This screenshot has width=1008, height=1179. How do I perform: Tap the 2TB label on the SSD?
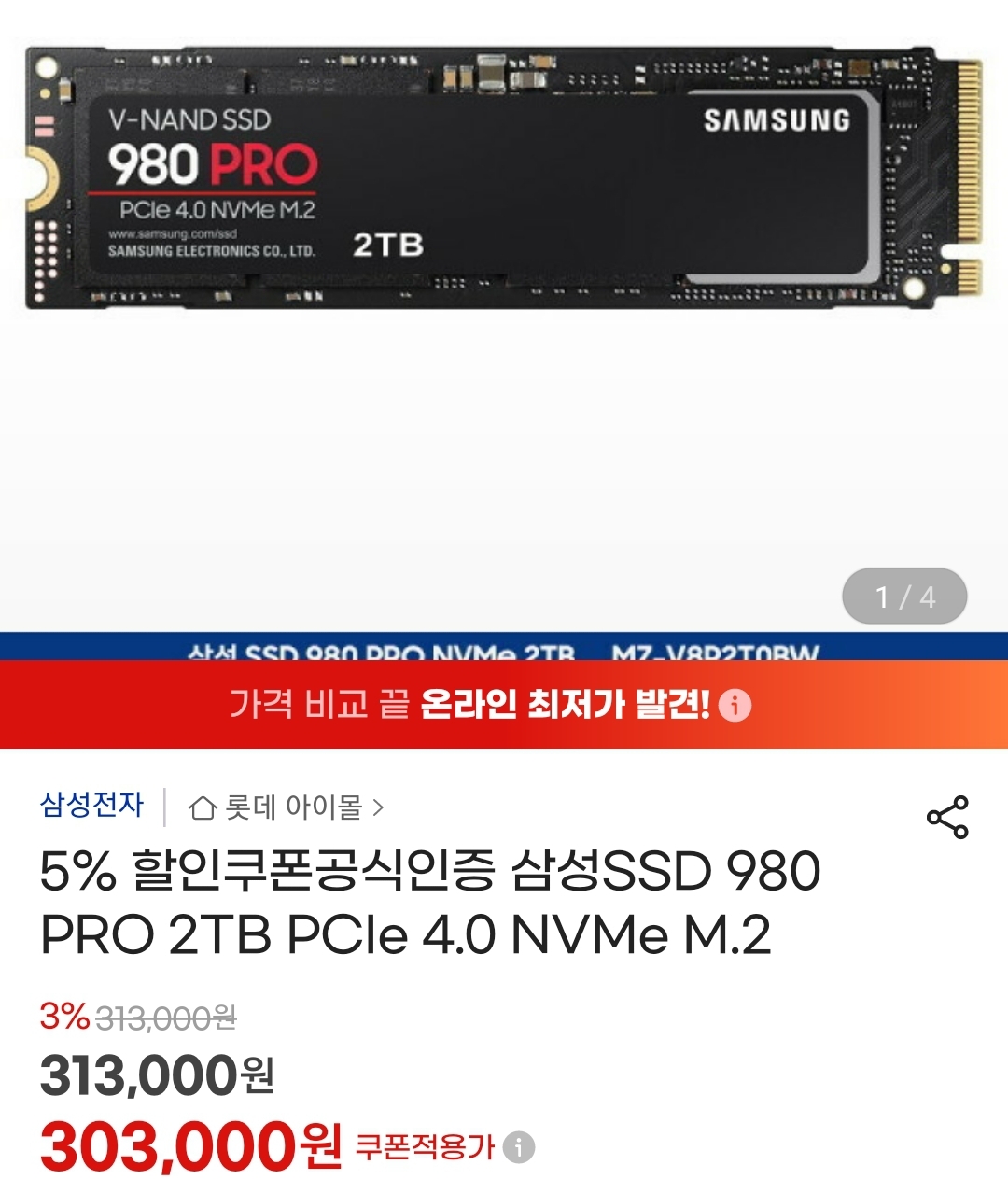tap(388, 246)
